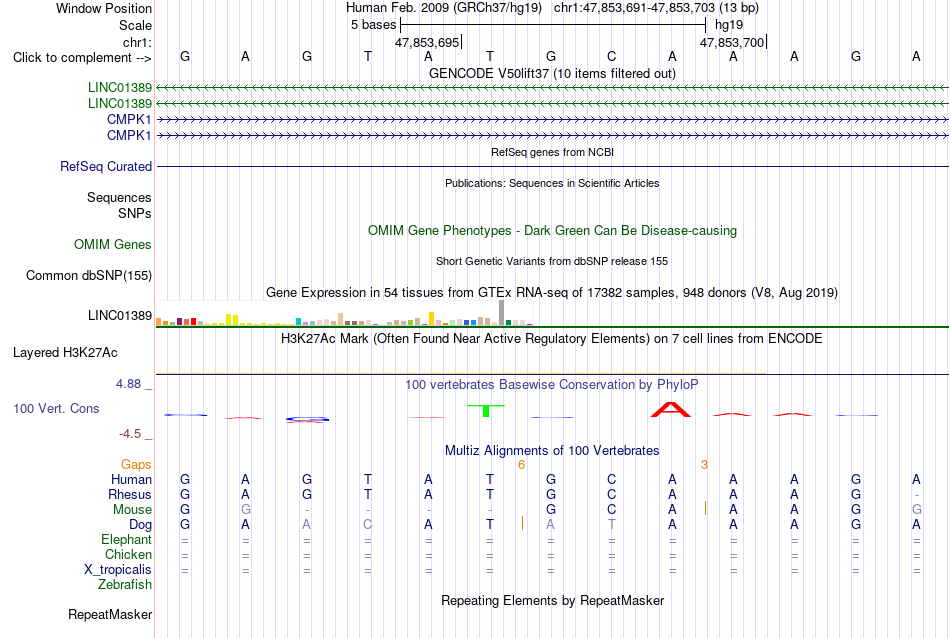Image resolution: width=950 pixels, height=638 pixels.
Task: Click the LINC01389 label beside the GTEx bar chart
Action: tap(119, 316)
